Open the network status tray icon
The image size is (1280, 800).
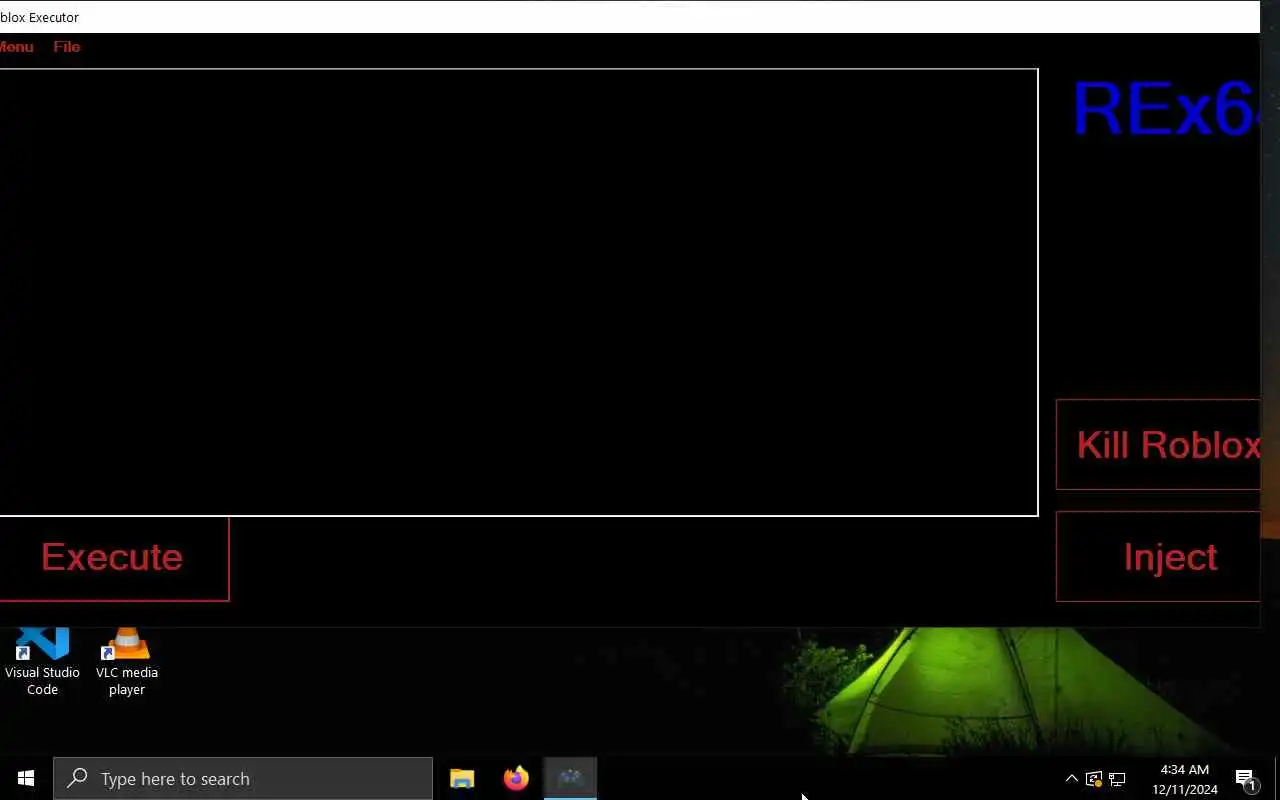1118,778
